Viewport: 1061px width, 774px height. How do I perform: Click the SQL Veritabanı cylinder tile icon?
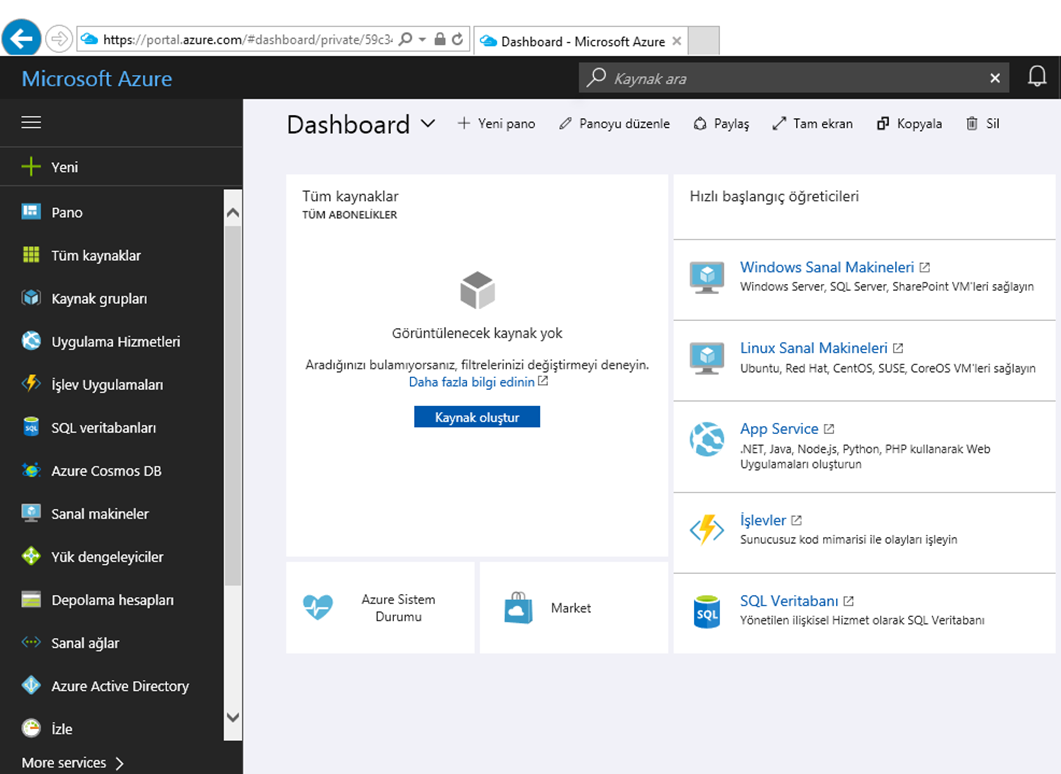pyautogui.click(x=707, y=611)
